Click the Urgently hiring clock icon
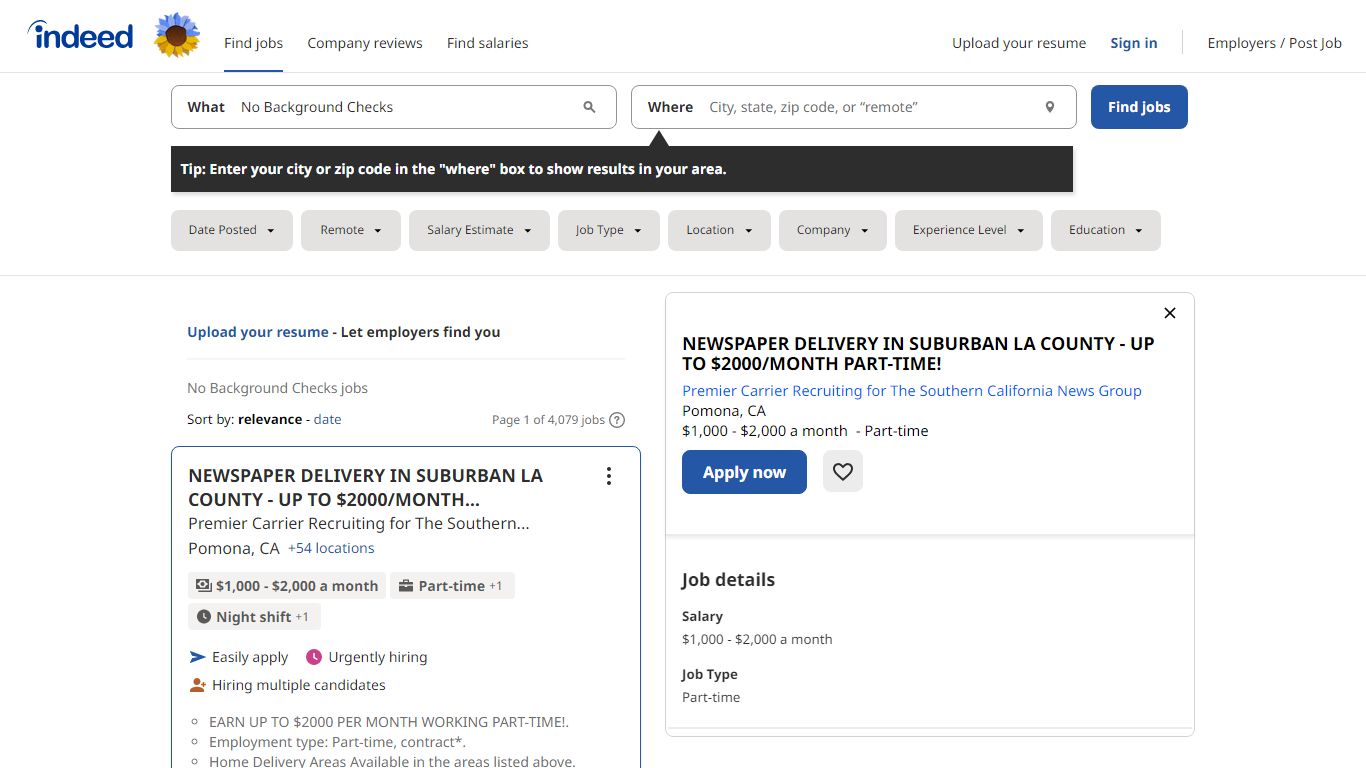 click(314, 657)
